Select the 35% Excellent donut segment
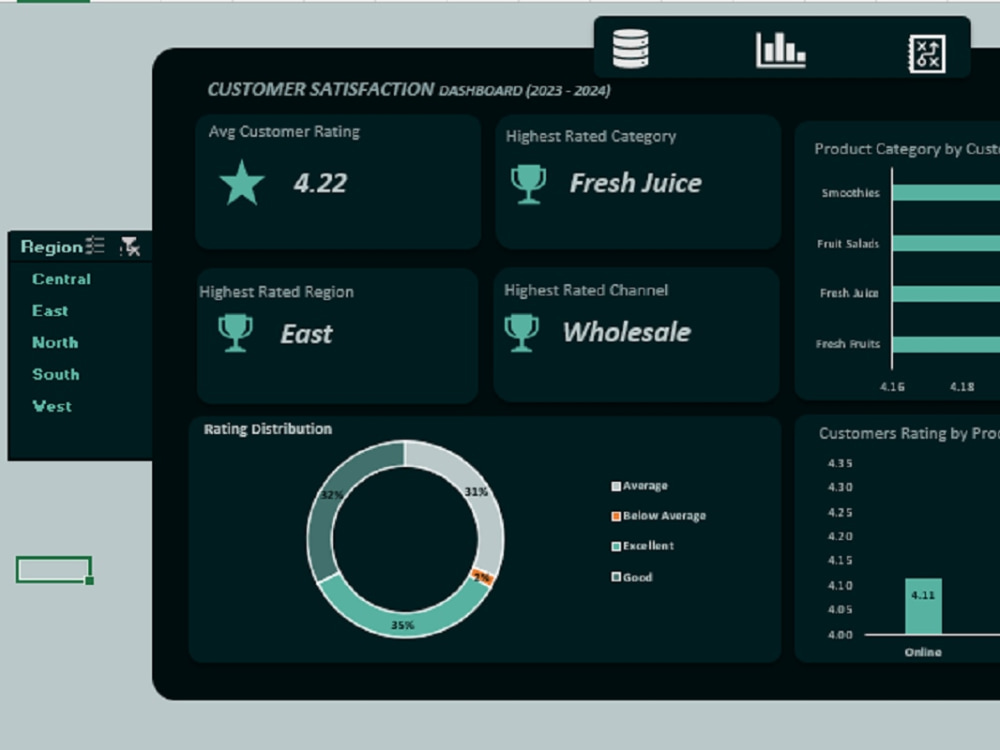 pyautogui.click(x=404, y=624)
